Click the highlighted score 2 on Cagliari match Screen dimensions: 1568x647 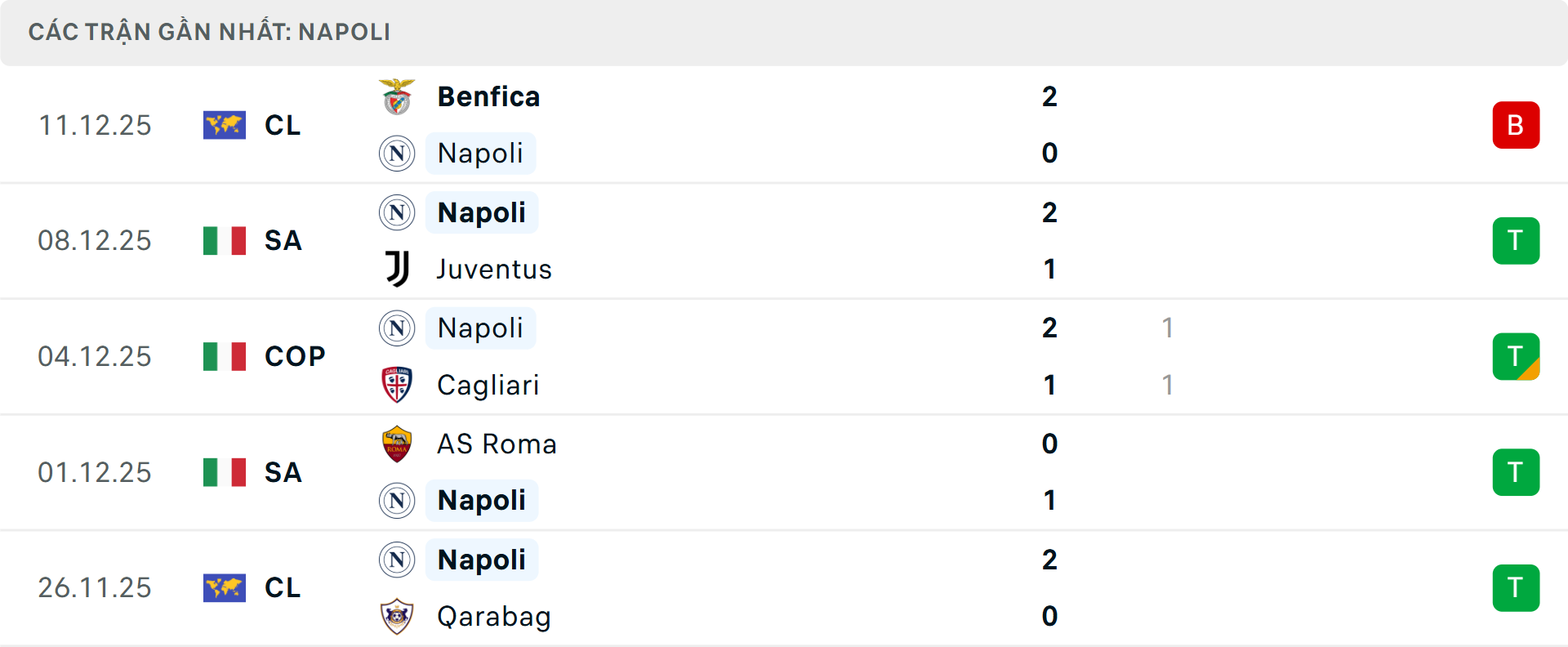point(1050,328)
